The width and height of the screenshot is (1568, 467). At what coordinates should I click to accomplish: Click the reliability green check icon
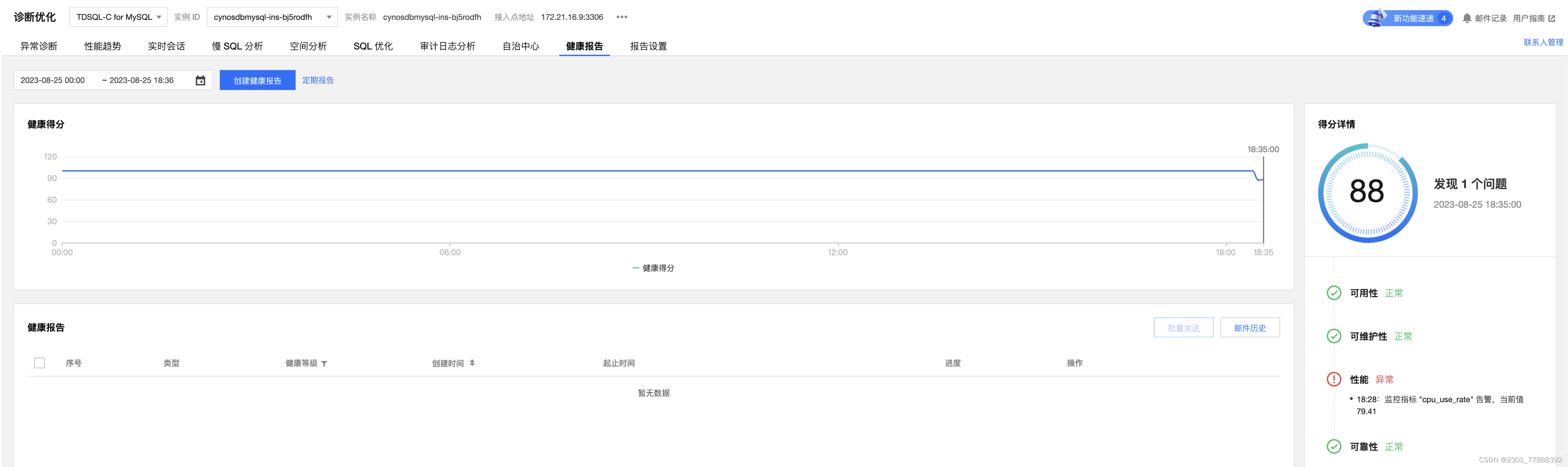click(x=1334, y=446)
